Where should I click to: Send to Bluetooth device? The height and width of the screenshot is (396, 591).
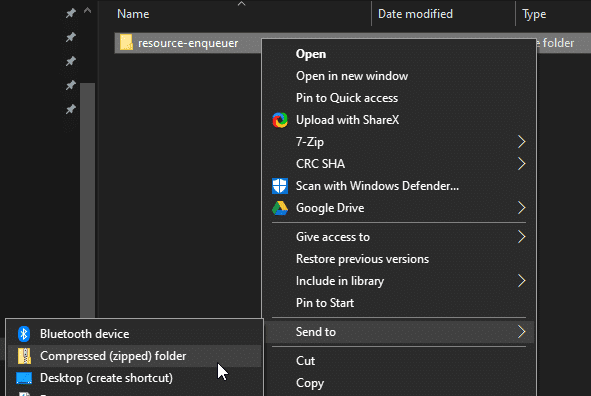click(134, 334)
